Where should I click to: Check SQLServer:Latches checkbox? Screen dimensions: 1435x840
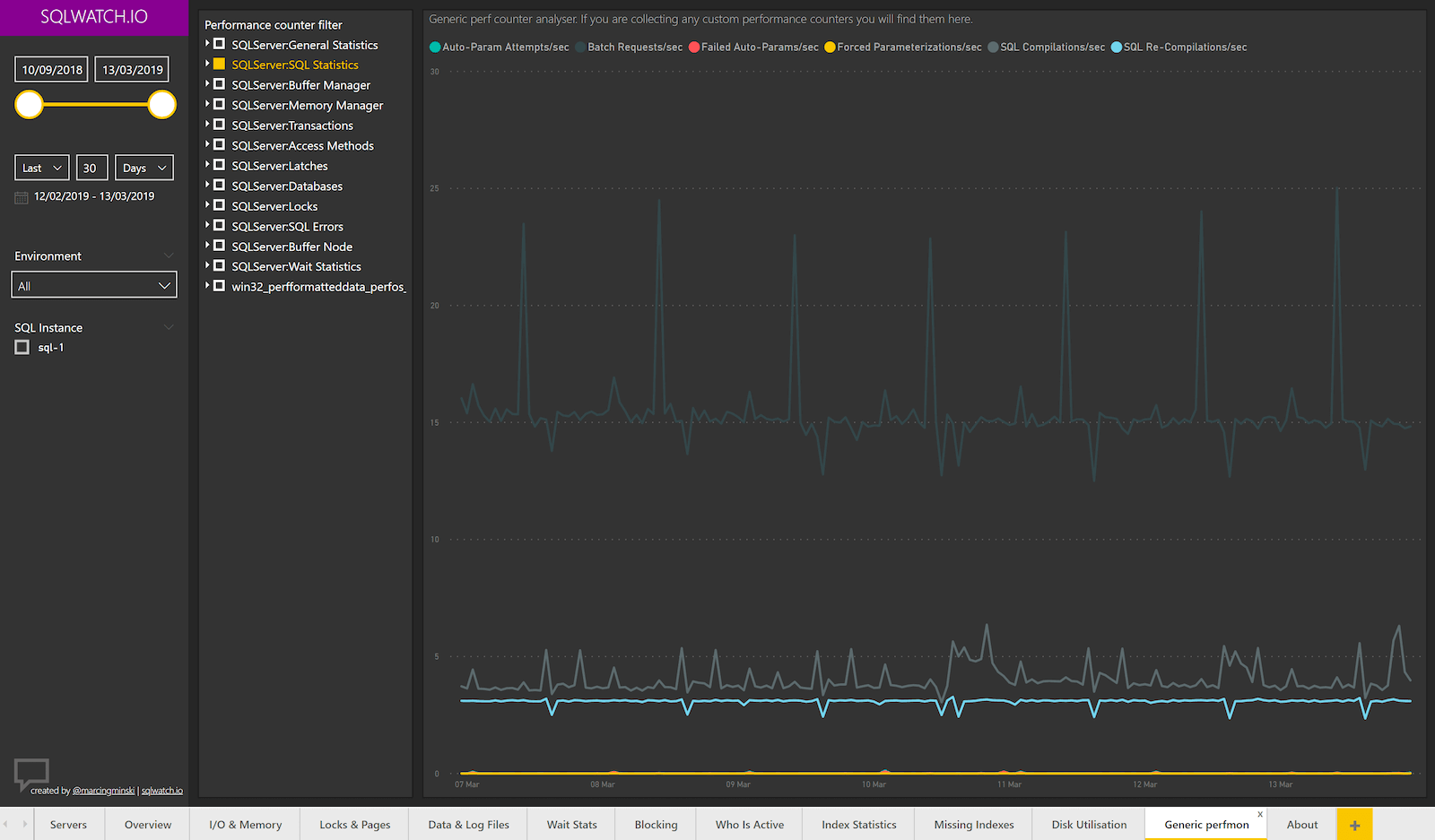point(219,165)
